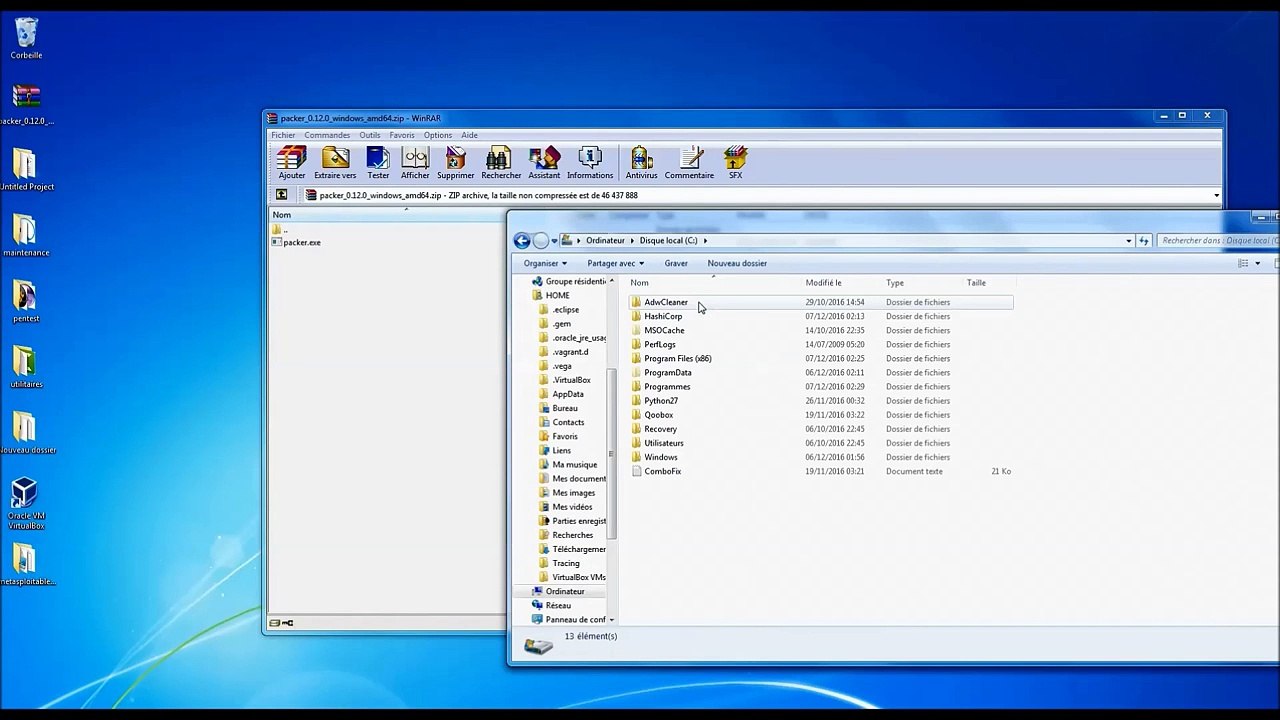The image size is (1280, 720).
Task: Click the navigation pane scroll-down arrow
Action: [x=611, y=620]
